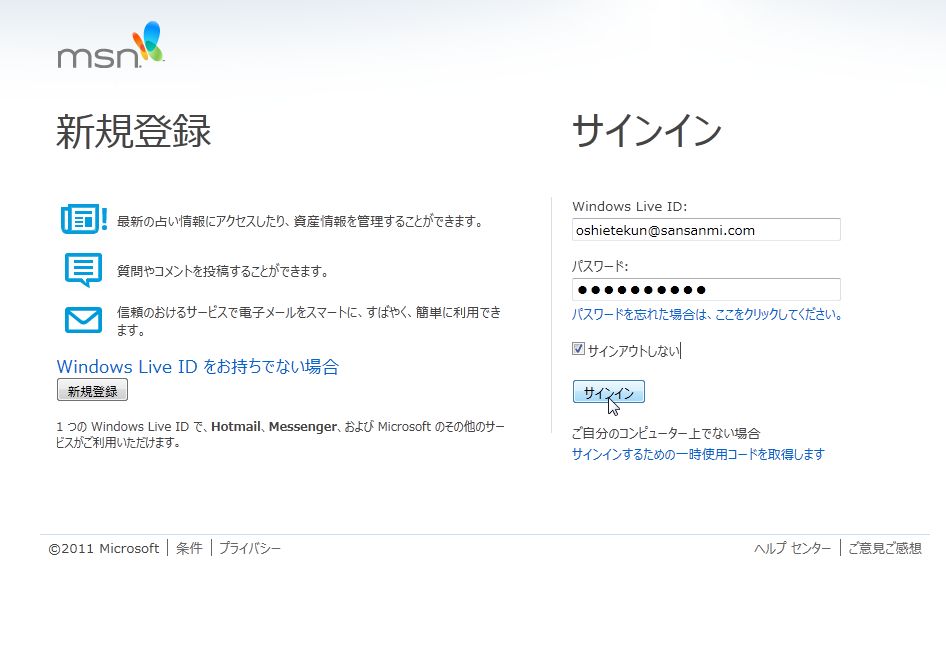Screen dimensions: 946x658
Task: Click the サインイン button
Action: point(609,392)
